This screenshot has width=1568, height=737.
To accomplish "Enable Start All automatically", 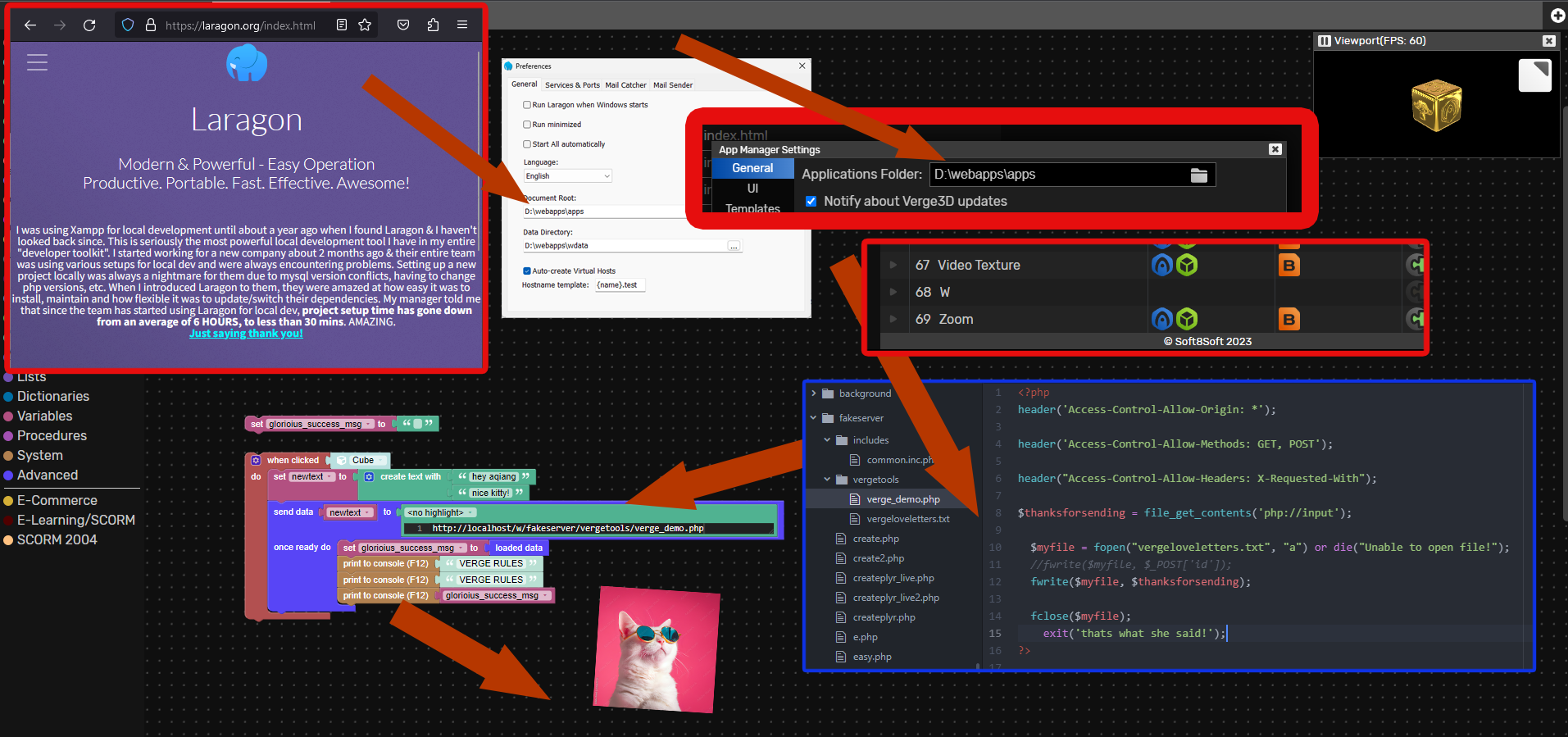I will pyautogui.click(x=527, y=144).
